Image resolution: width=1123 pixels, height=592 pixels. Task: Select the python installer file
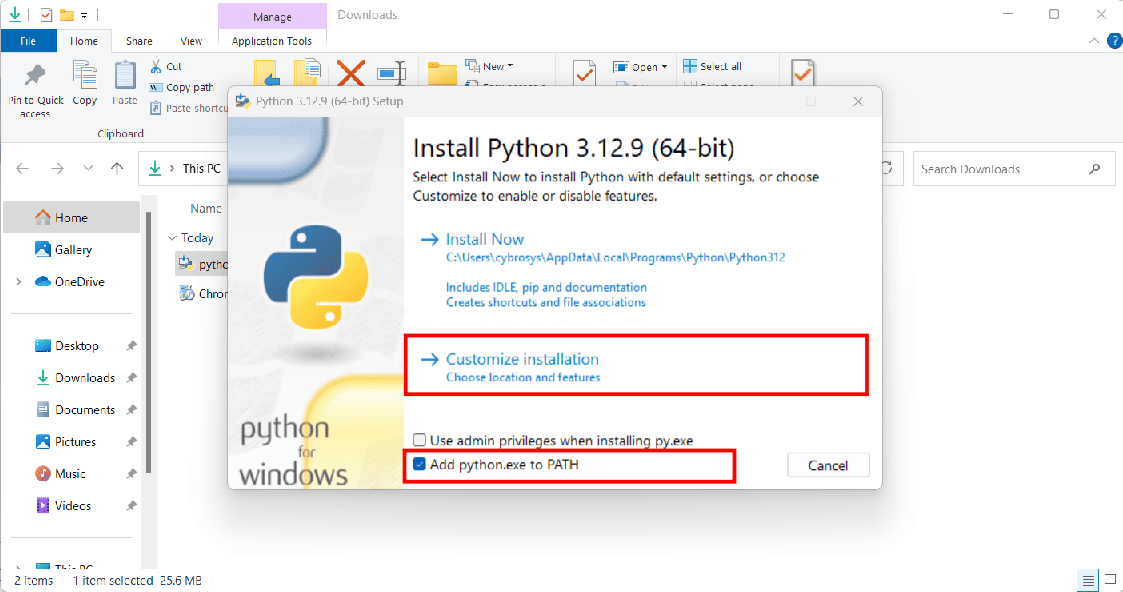point(203,264)
